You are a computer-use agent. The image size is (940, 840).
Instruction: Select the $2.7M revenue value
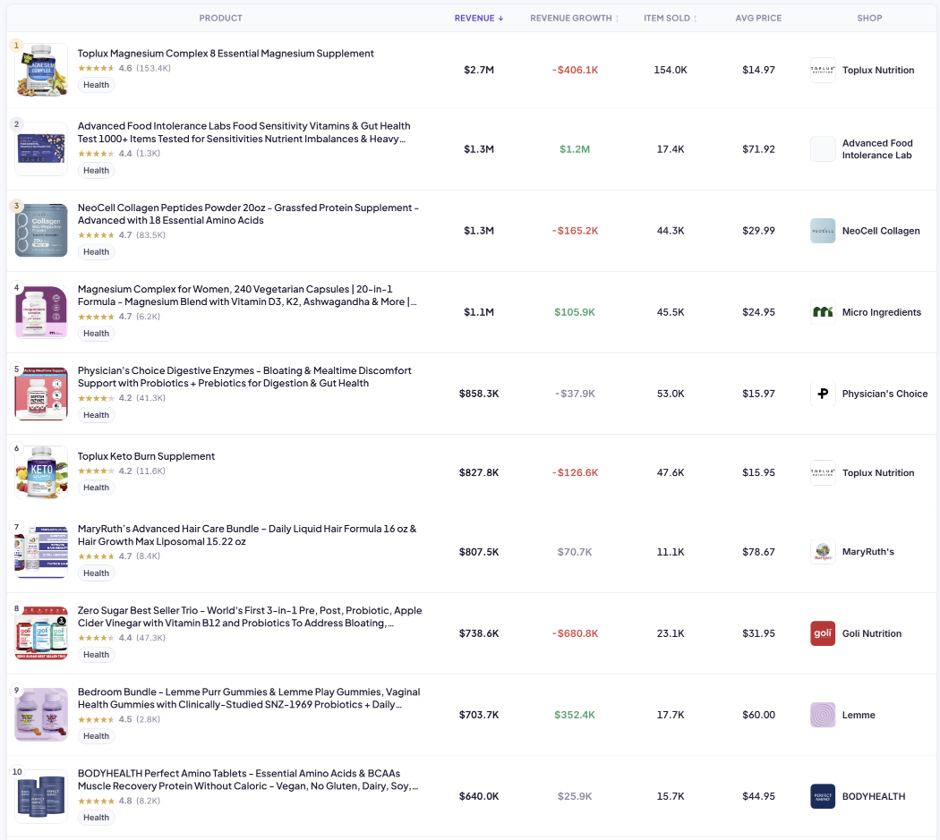click(x=479, y=70)
